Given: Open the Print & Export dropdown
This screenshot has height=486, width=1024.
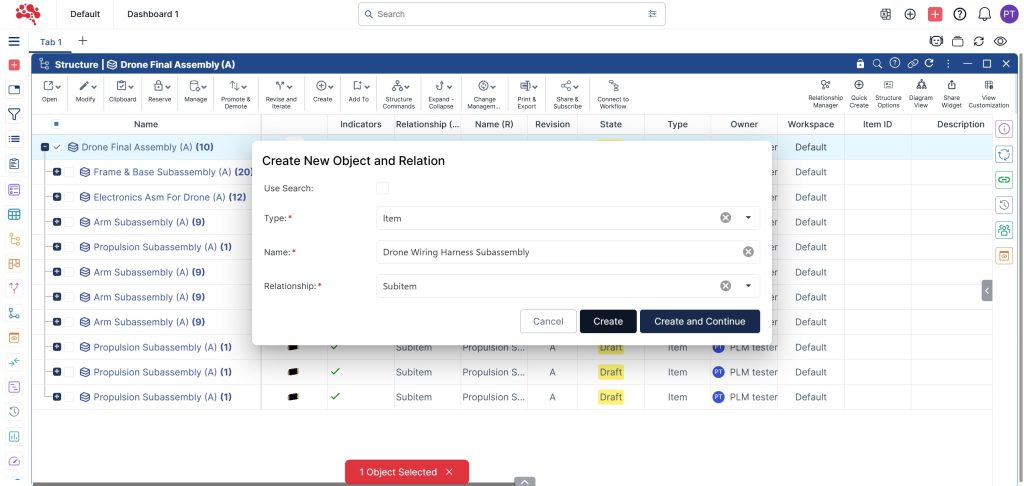Looking at the screenshot, I should point(527,94).
